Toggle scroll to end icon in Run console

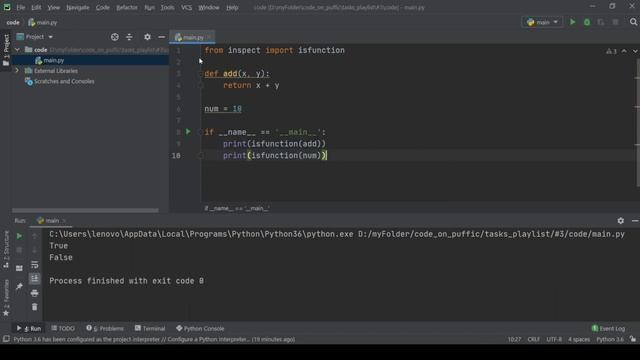[x=35, y=279]
